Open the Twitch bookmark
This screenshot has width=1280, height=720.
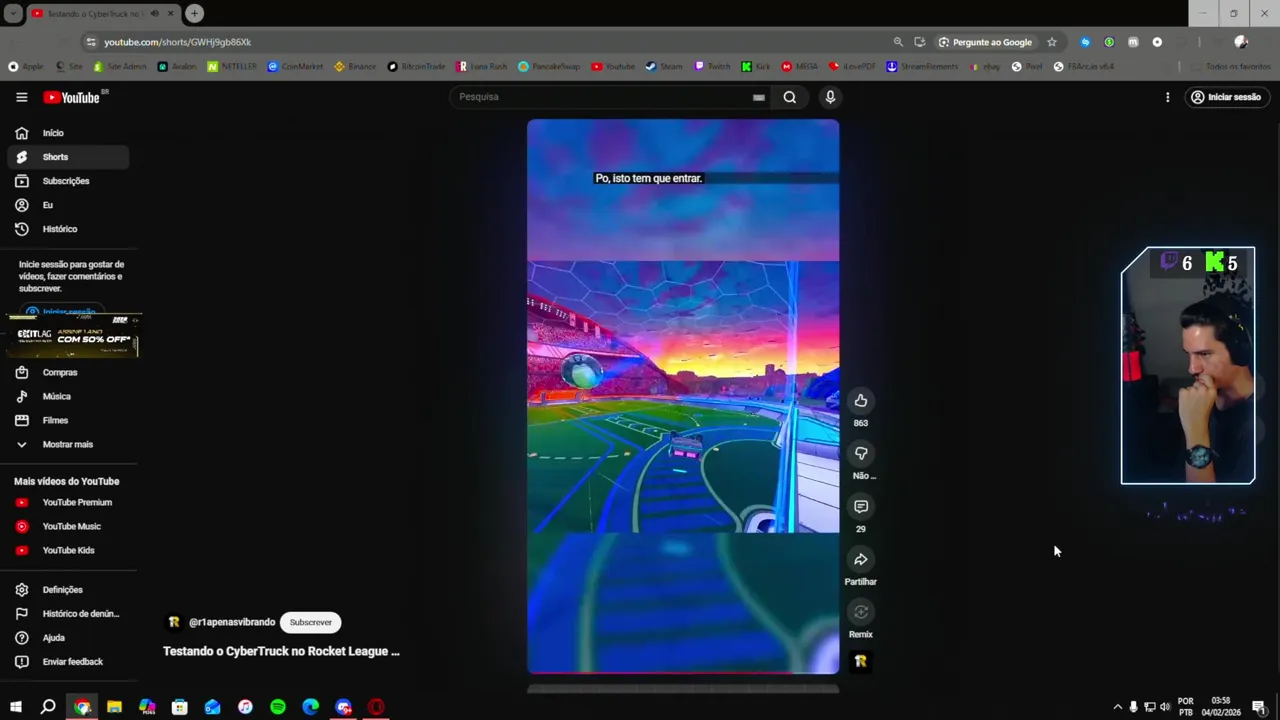point(713,67)
